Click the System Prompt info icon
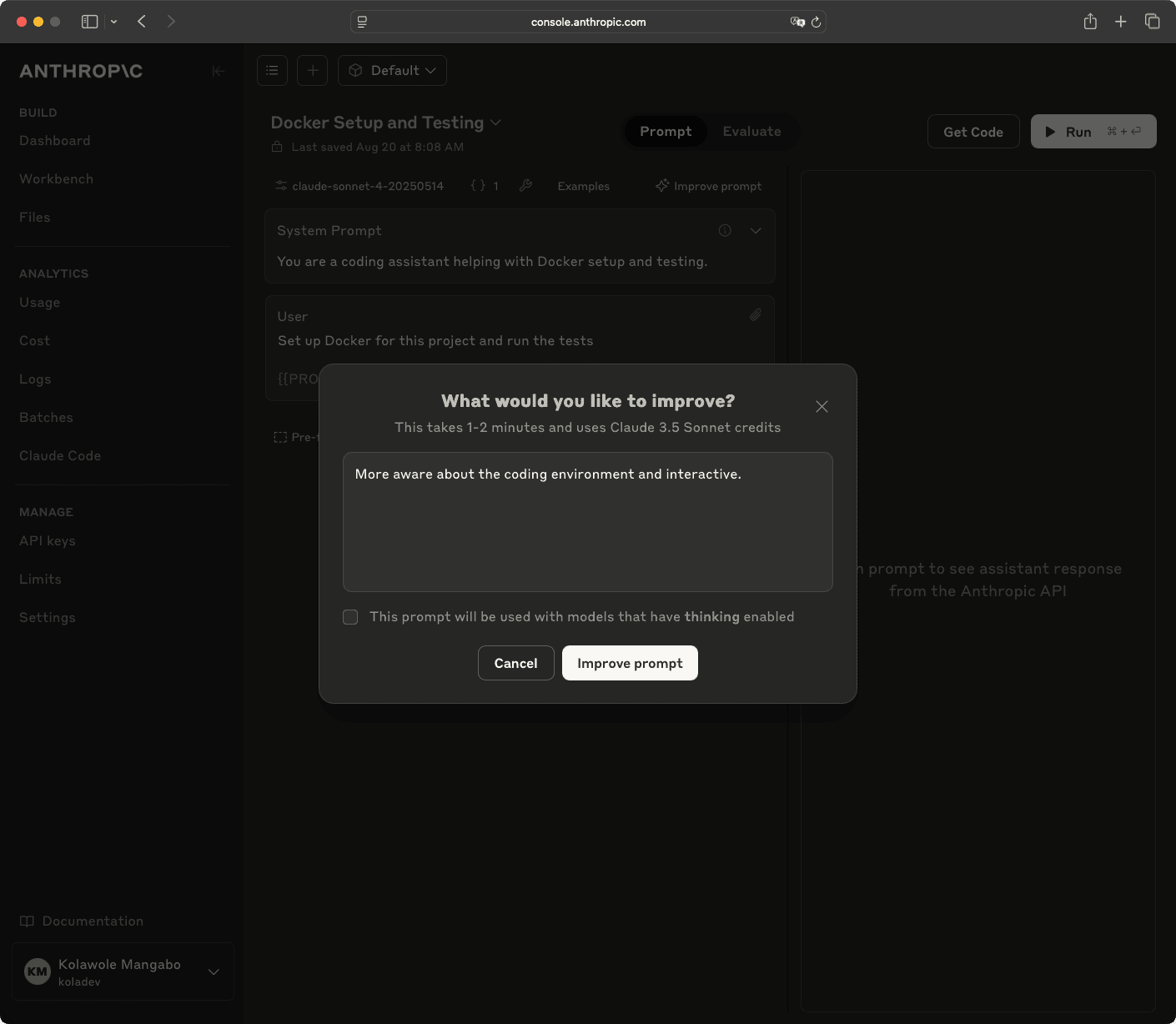This screenshot has height=1024, width=1176. [725, 230]
